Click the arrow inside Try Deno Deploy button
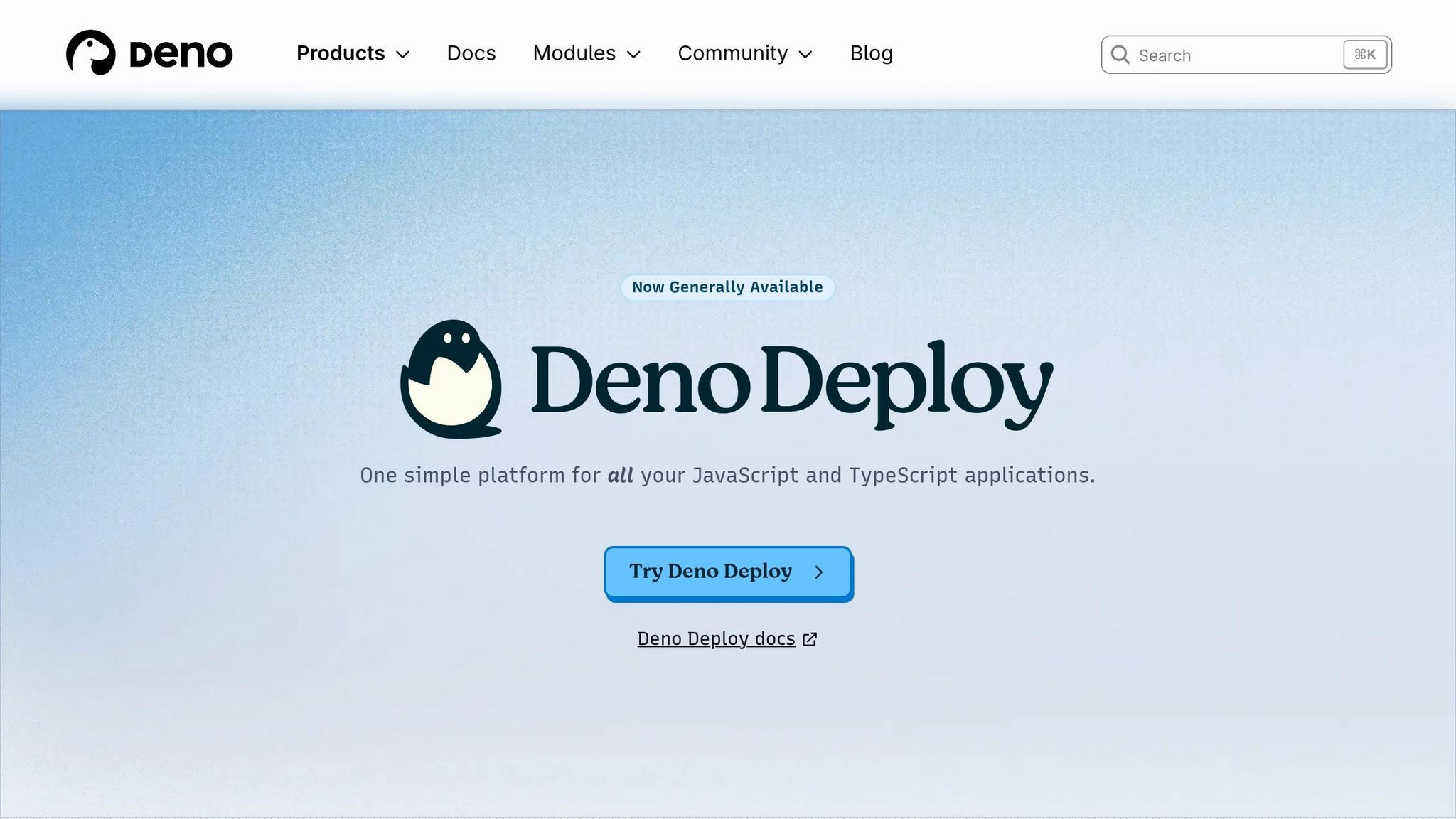This screenshot has height=819, width=1456. 819,572
